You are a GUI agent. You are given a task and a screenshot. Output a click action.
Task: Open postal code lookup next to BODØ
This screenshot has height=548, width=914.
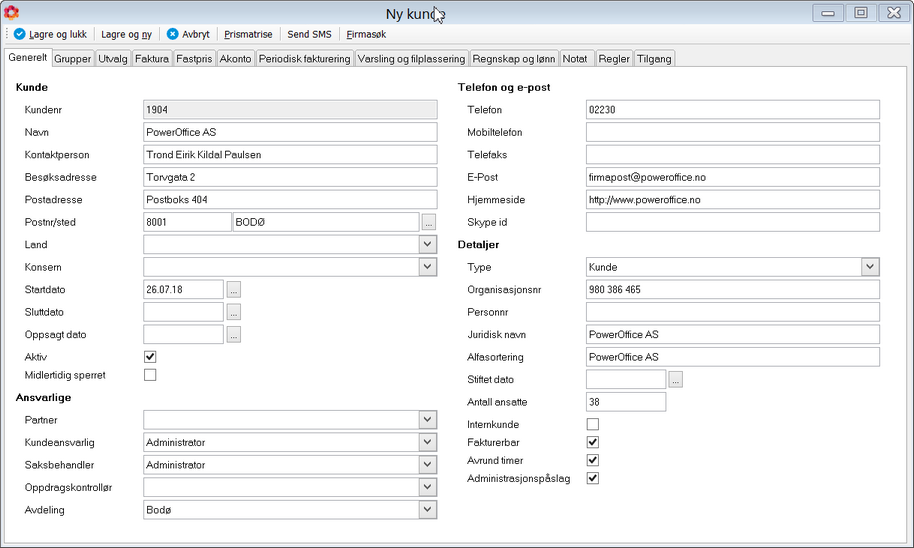[428, 222]
